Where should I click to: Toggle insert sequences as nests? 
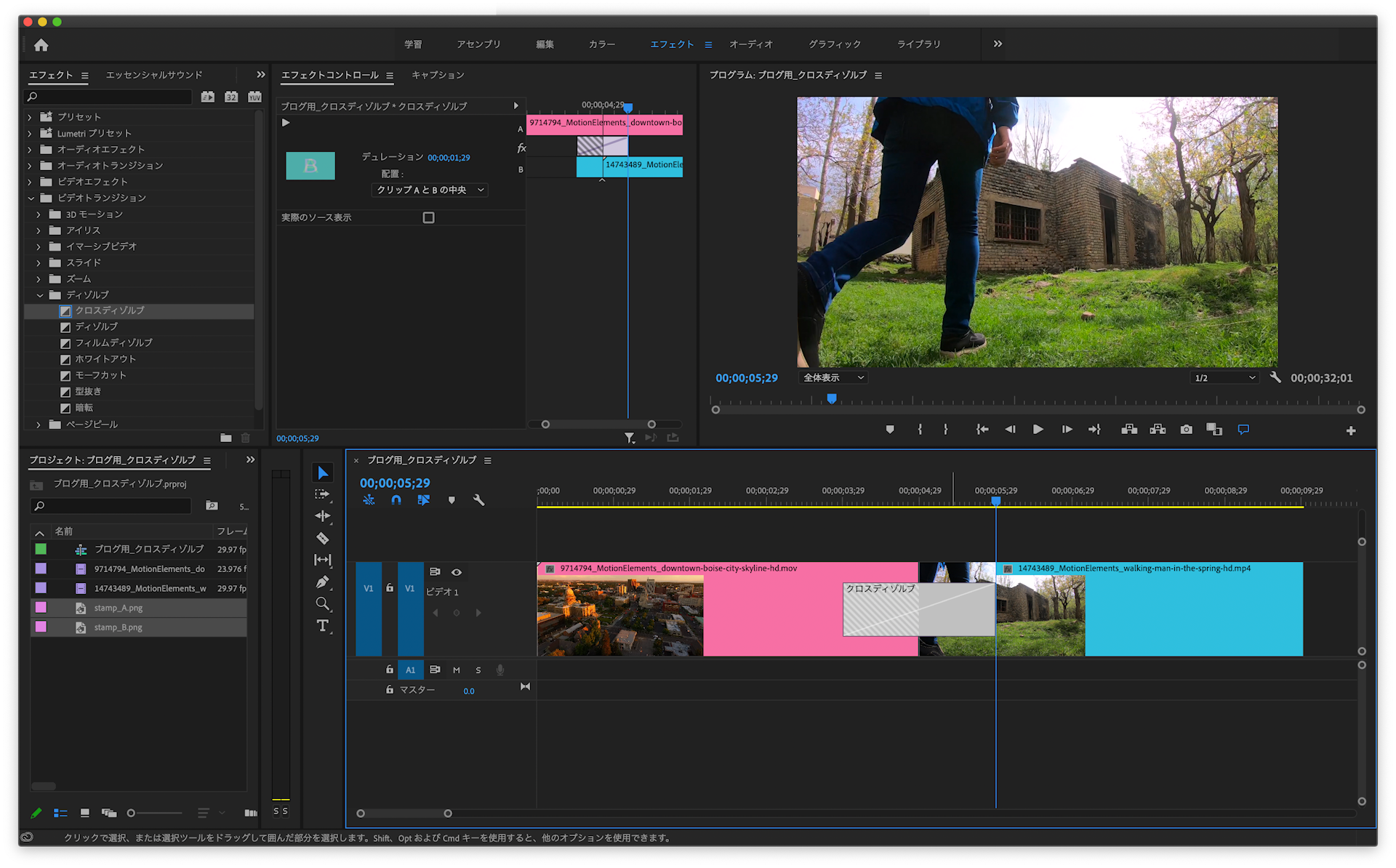(x=369, y=500)
